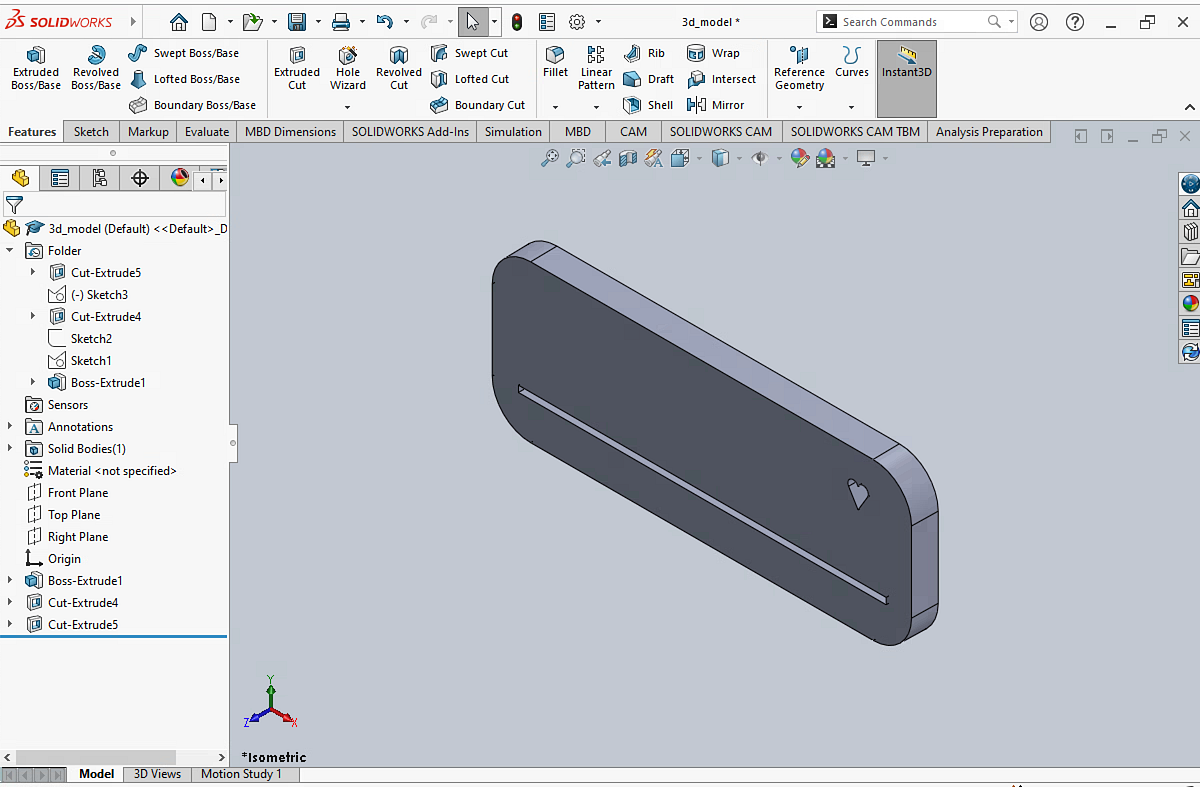Switch to the SOLIDWORKS CAM tab
The height and width of the screenshot is (787, 1200).
(x=721, y=131)
